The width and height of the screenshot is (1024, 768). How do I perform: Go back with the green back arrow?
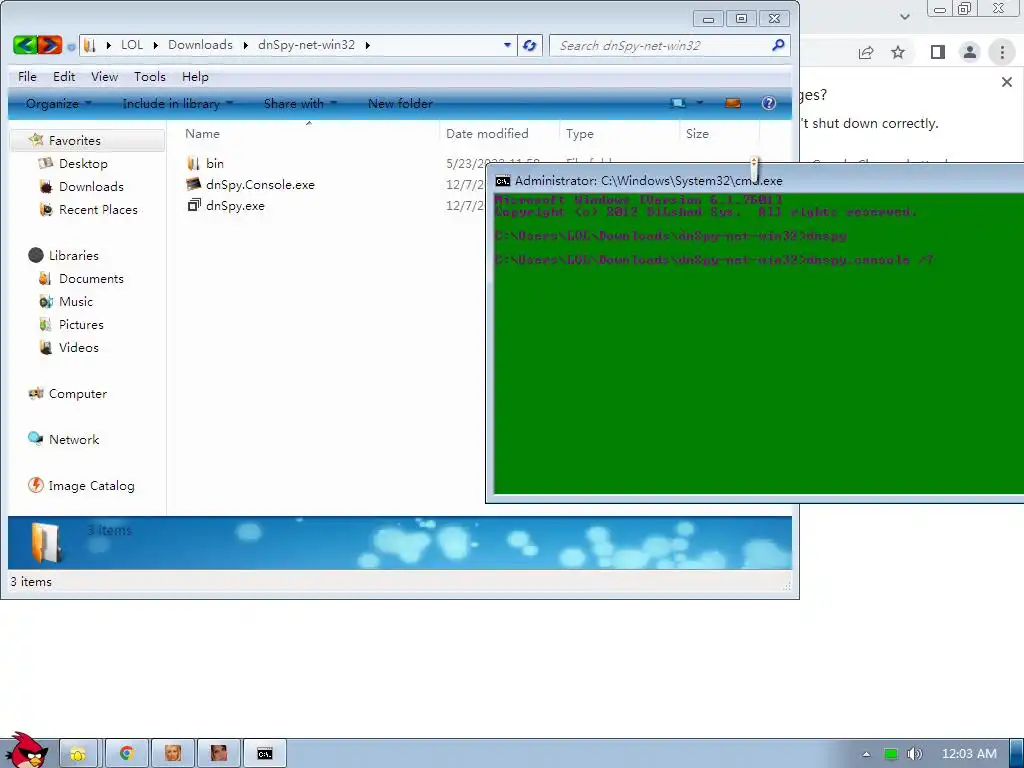point(25,45)
